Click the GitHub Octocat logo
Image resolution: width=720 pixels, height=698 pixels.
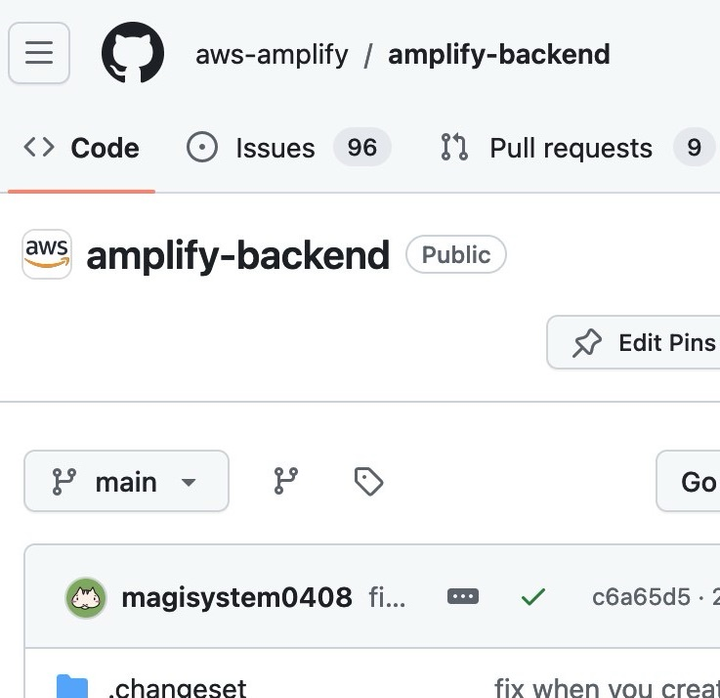point(133,53)
